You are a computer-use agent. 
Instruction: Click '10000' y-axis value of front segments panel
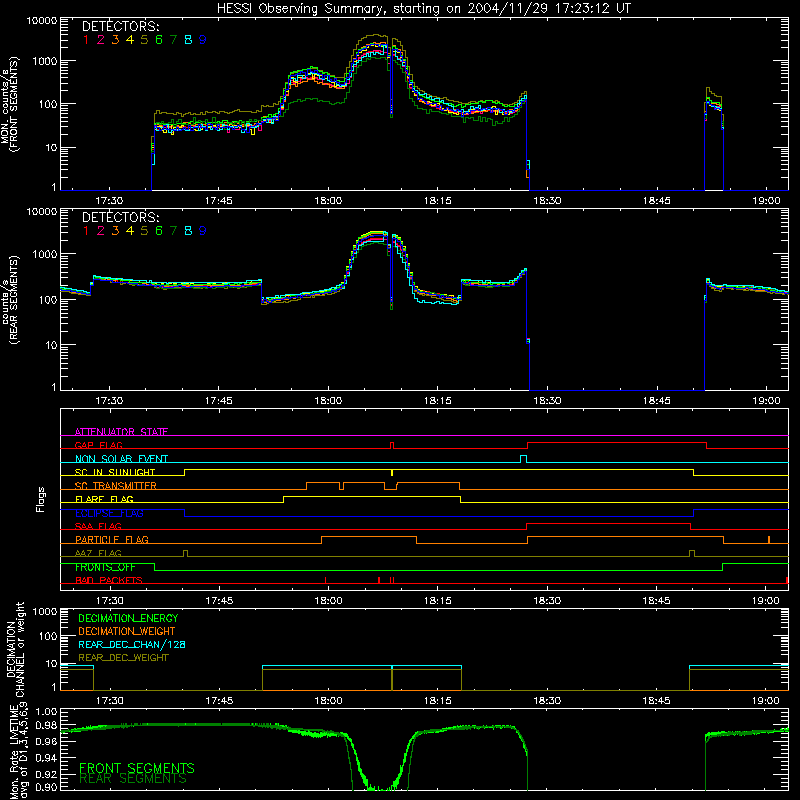[x=42, y=20]
